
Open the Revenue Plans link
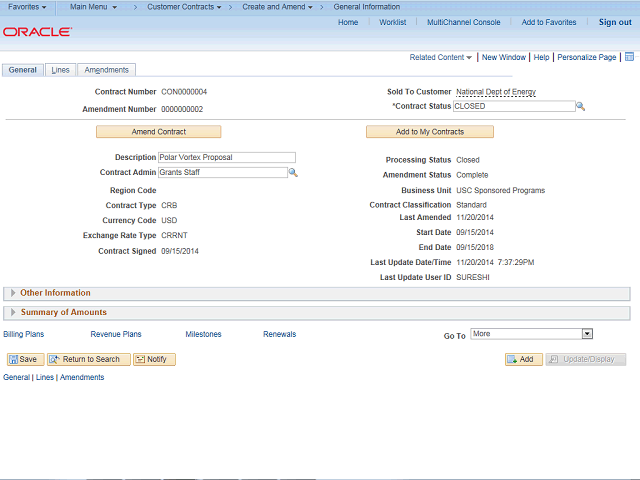116,334
